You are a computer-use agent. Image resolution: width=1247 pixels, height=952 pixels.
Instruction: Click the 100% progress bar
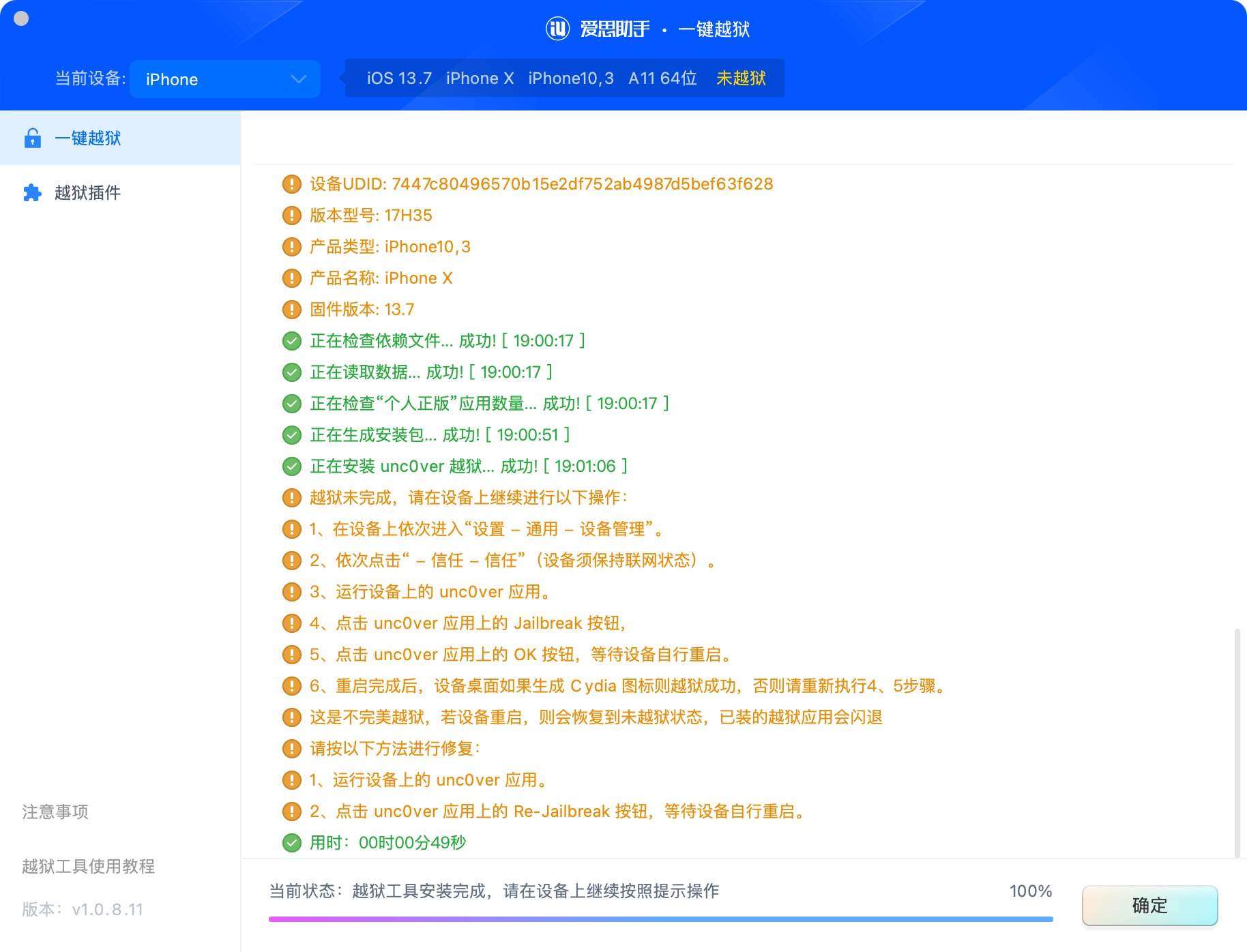[660, 919]
